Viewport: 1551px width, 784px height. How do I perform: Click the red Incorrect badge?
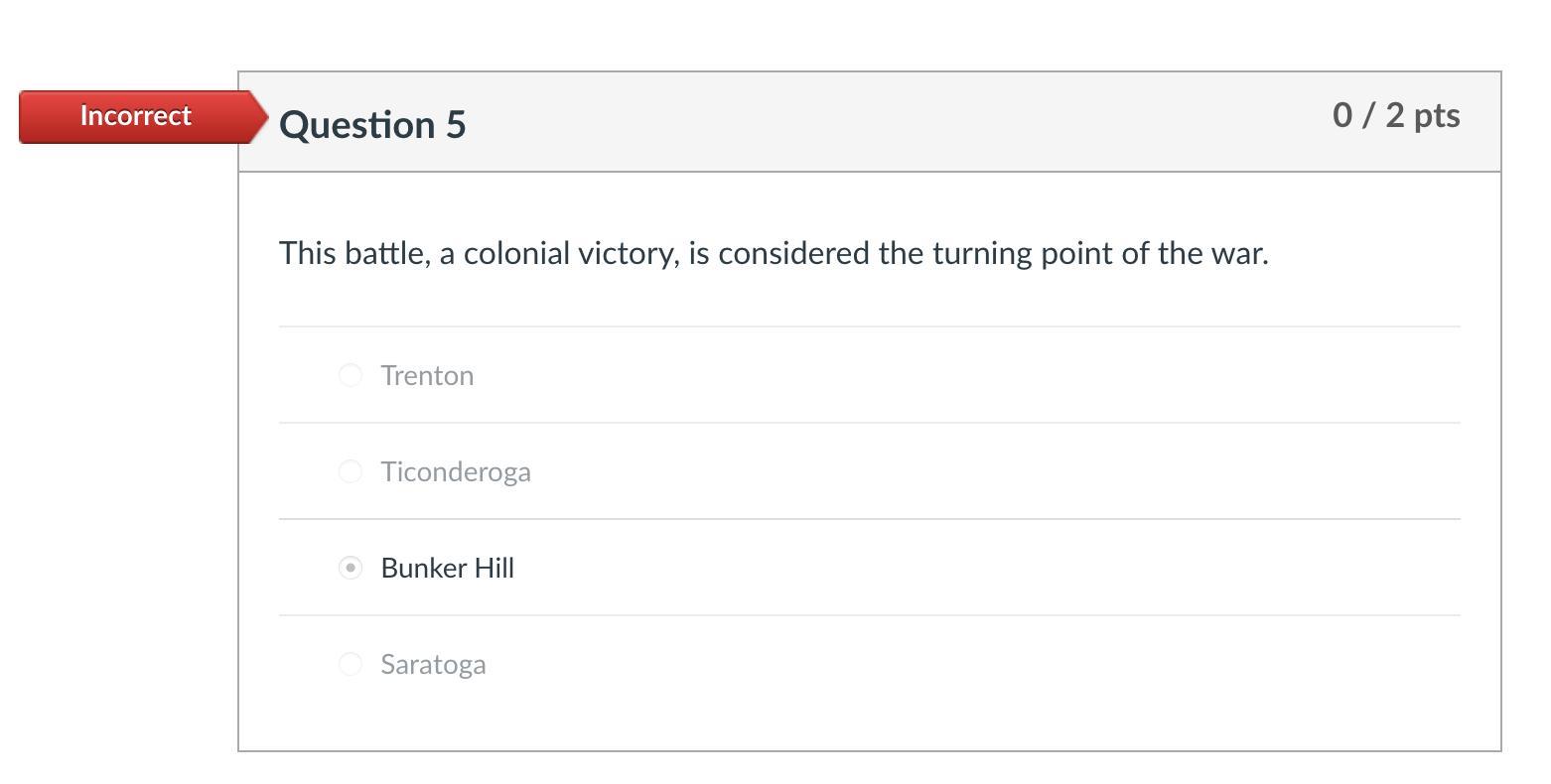[135, 116]
